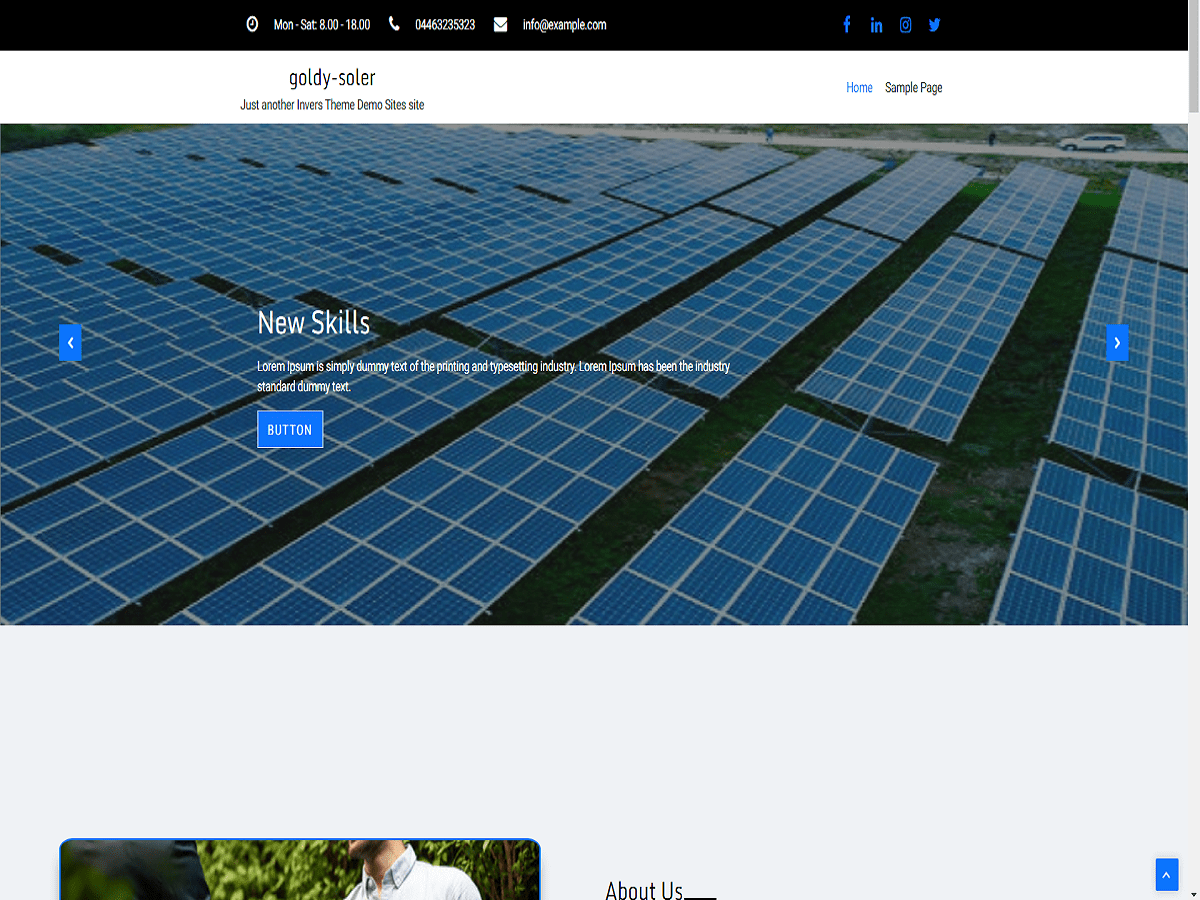The height and width of the screenshot is (900, 1200).
Task: Click the 'Mon - Sat: 8.00 - 18.00' hours text
Action: 322,24
